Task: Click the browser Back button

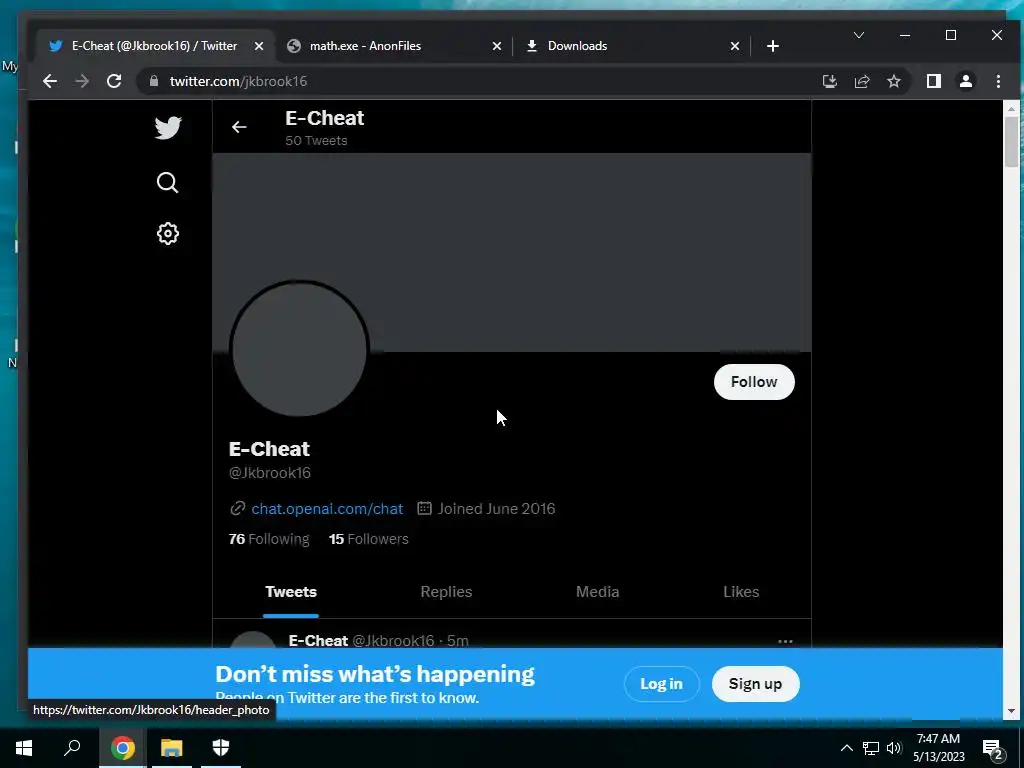Action: click(50, 81)
